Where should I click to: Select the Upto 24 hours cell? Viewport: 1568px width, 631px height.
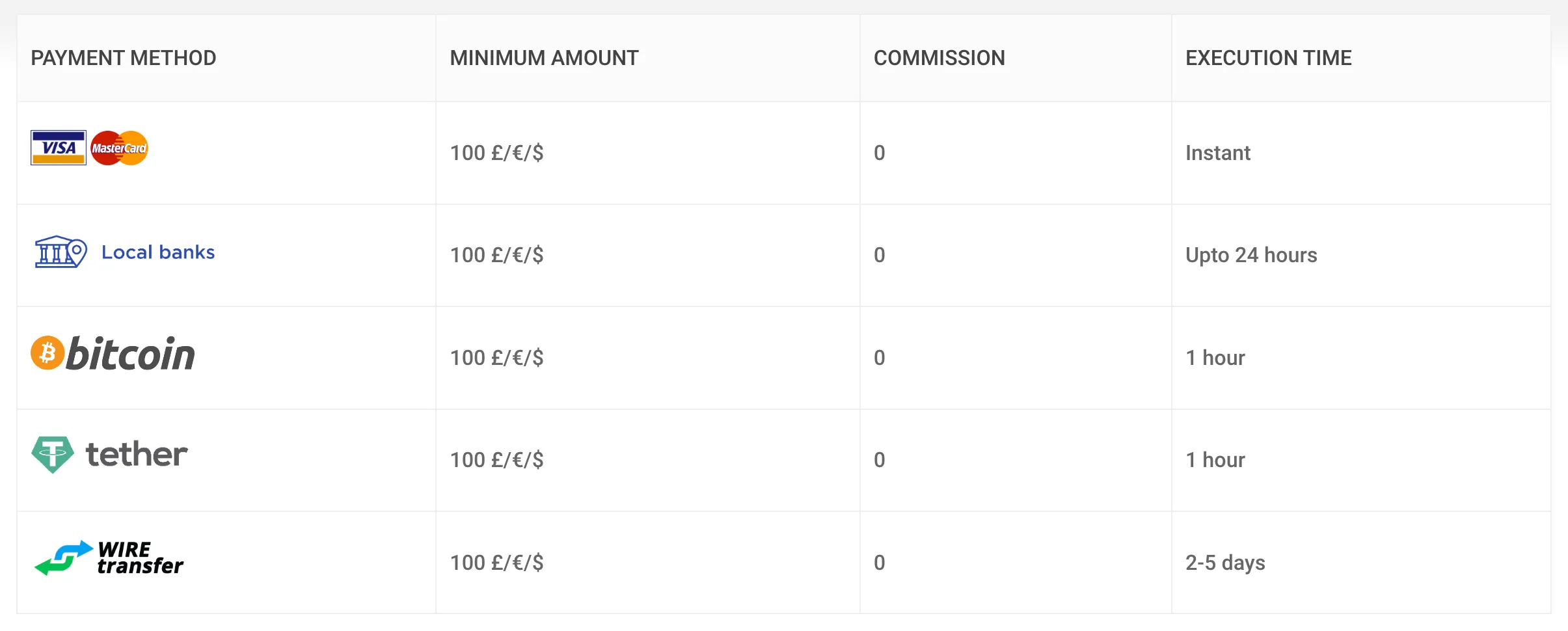pos(1251,255)
